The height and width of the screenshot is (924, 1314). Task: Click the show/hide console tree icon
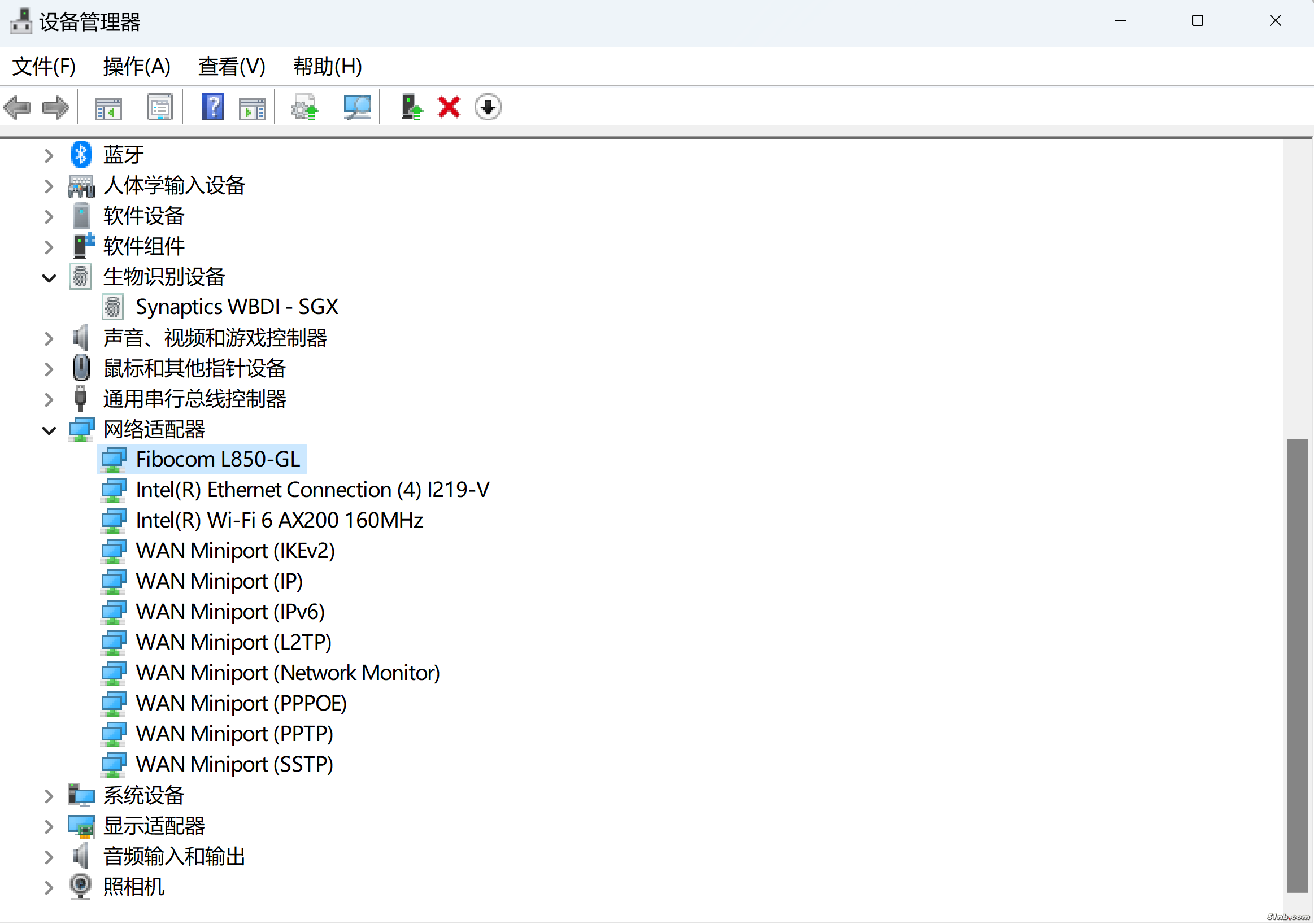click(x=108, y=107)
